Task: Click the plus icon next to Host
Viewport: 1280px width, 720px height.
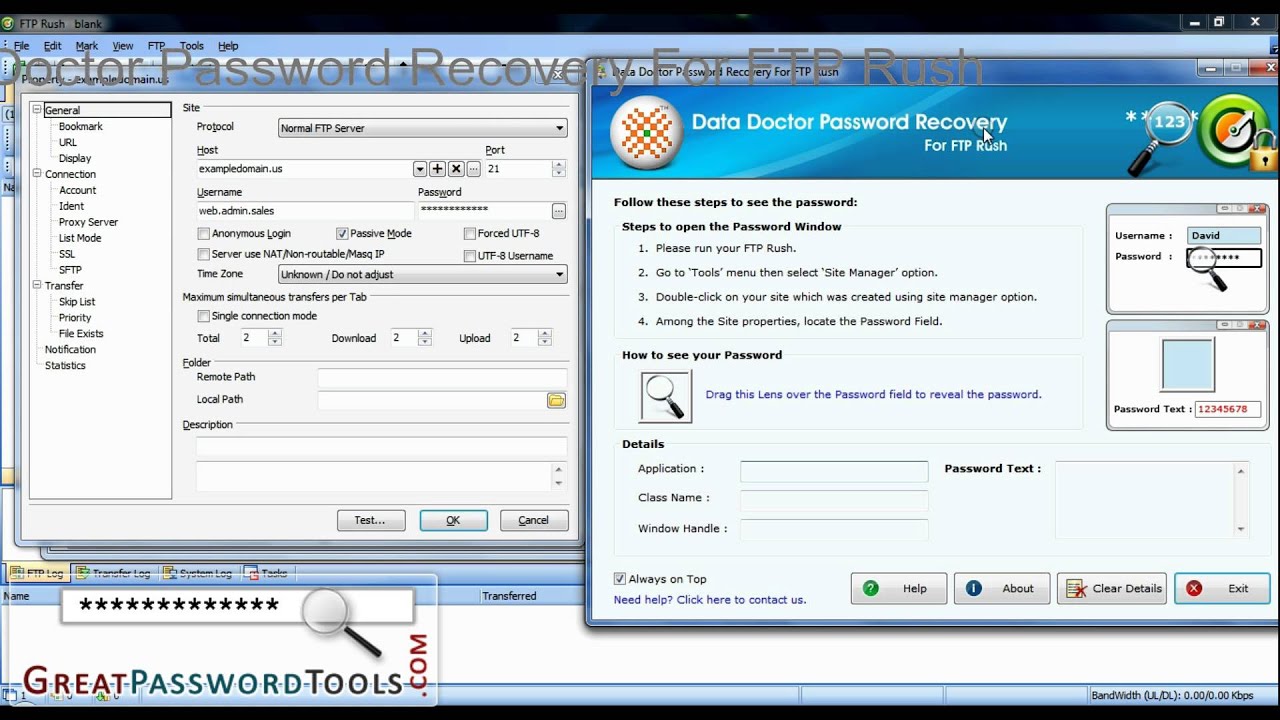Action: 438,169
